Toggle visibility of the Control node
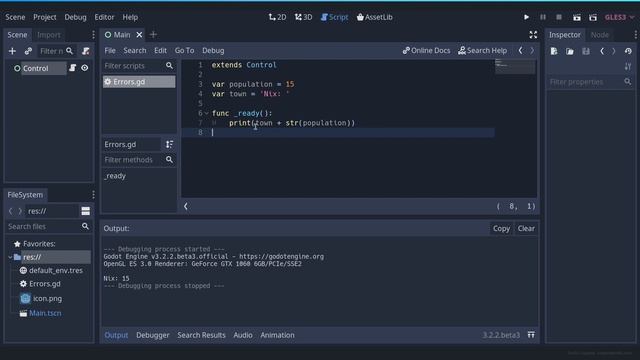640x360 pixels. pos(84,68)
